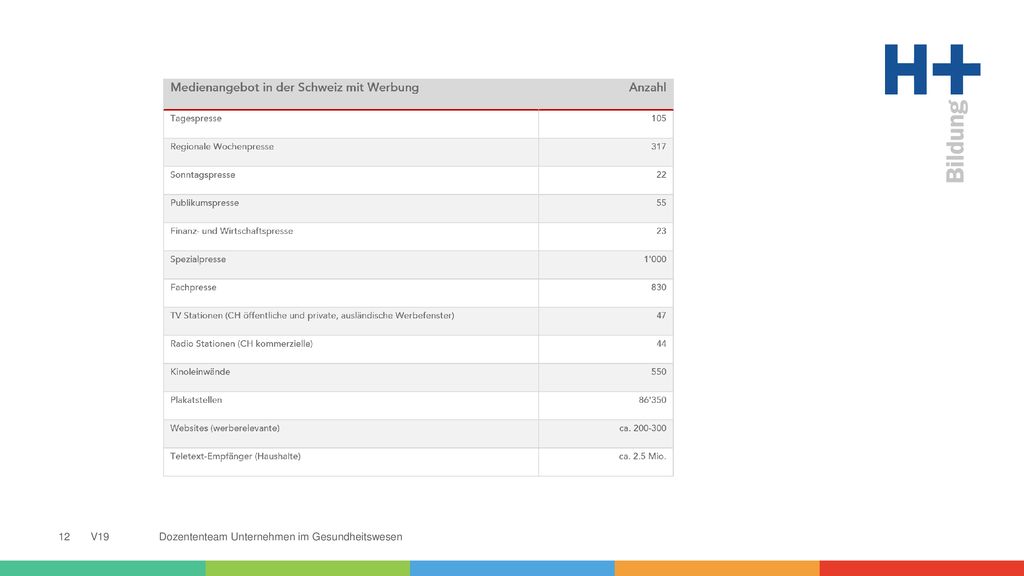Click the value '317'

pyautogui.click(x=658, y=146)
